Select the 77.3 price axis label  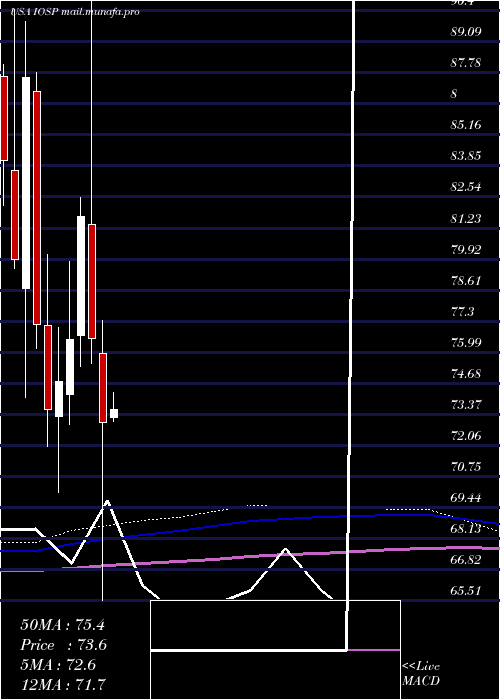(x=463, y=311)
